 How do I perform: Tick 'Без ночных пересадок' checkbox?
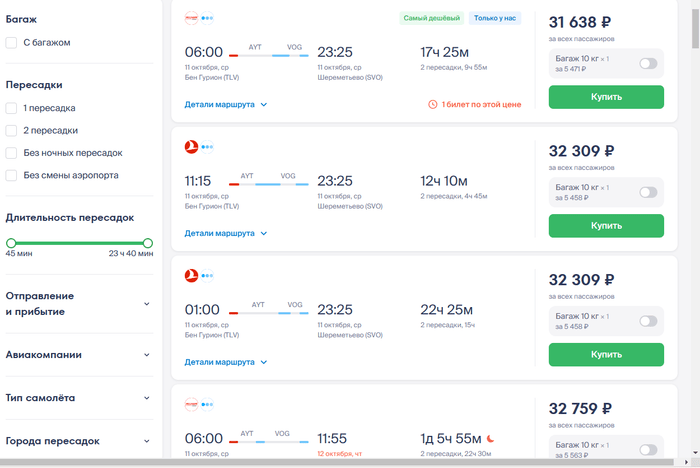(x=11, y=153)
